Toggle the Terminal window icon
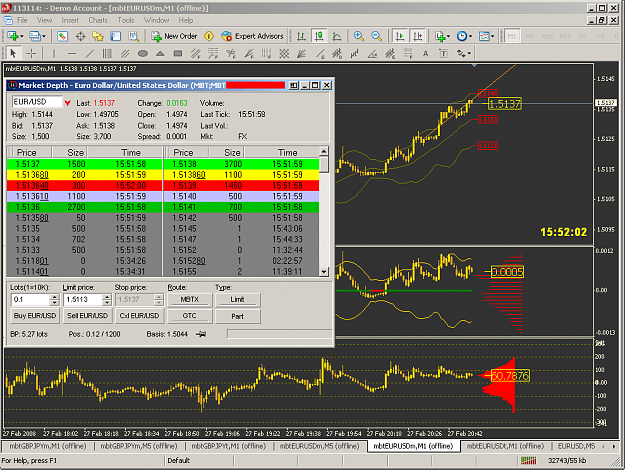 click(116, 36)
